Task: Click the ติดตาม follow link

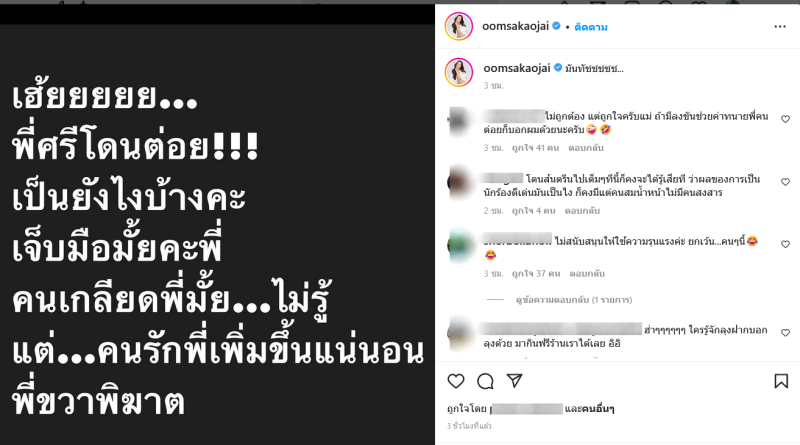Action: (591, 27)
